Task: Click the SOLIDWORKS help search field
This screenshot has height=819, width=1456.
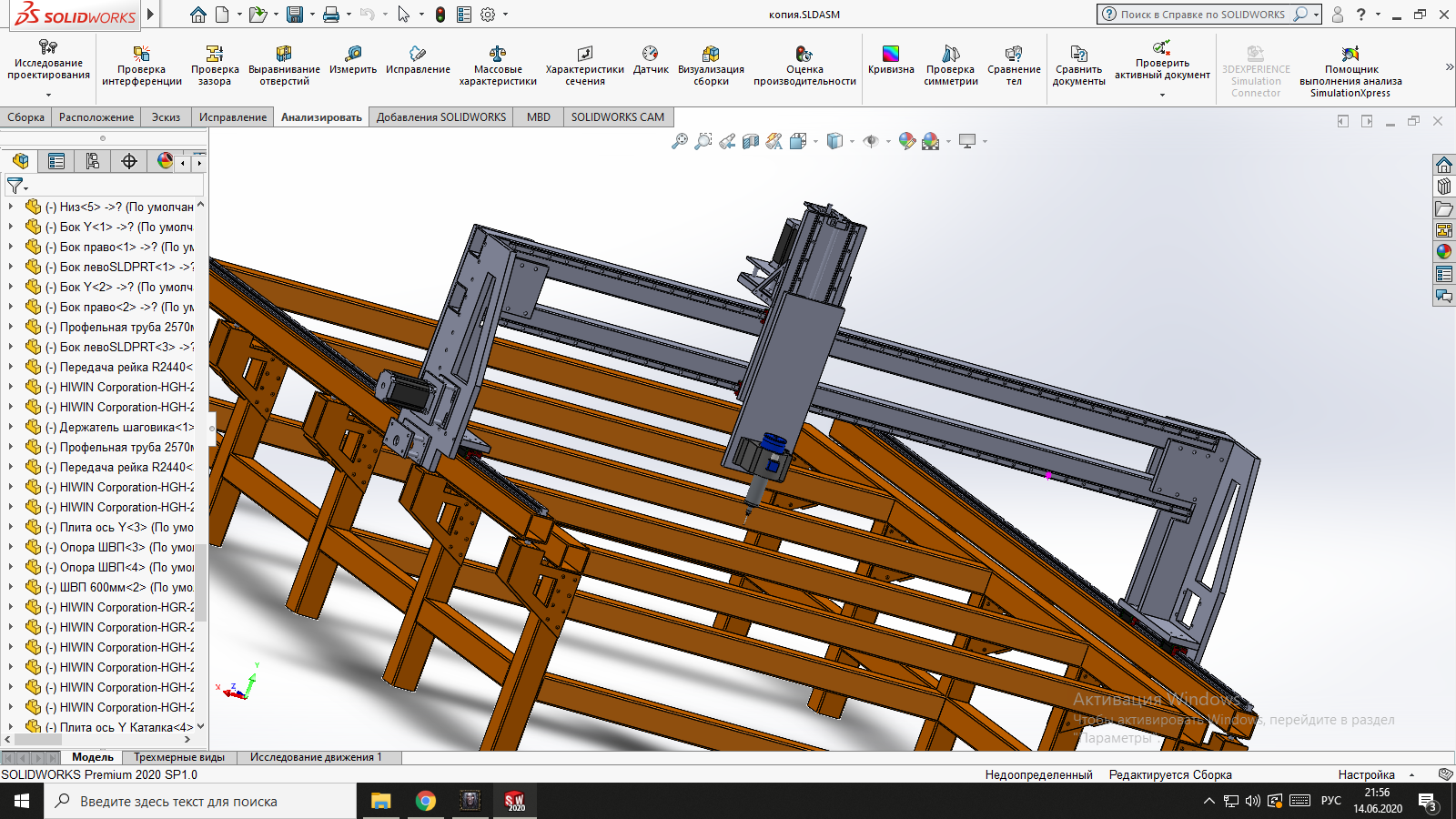Action: (1201, 15)
